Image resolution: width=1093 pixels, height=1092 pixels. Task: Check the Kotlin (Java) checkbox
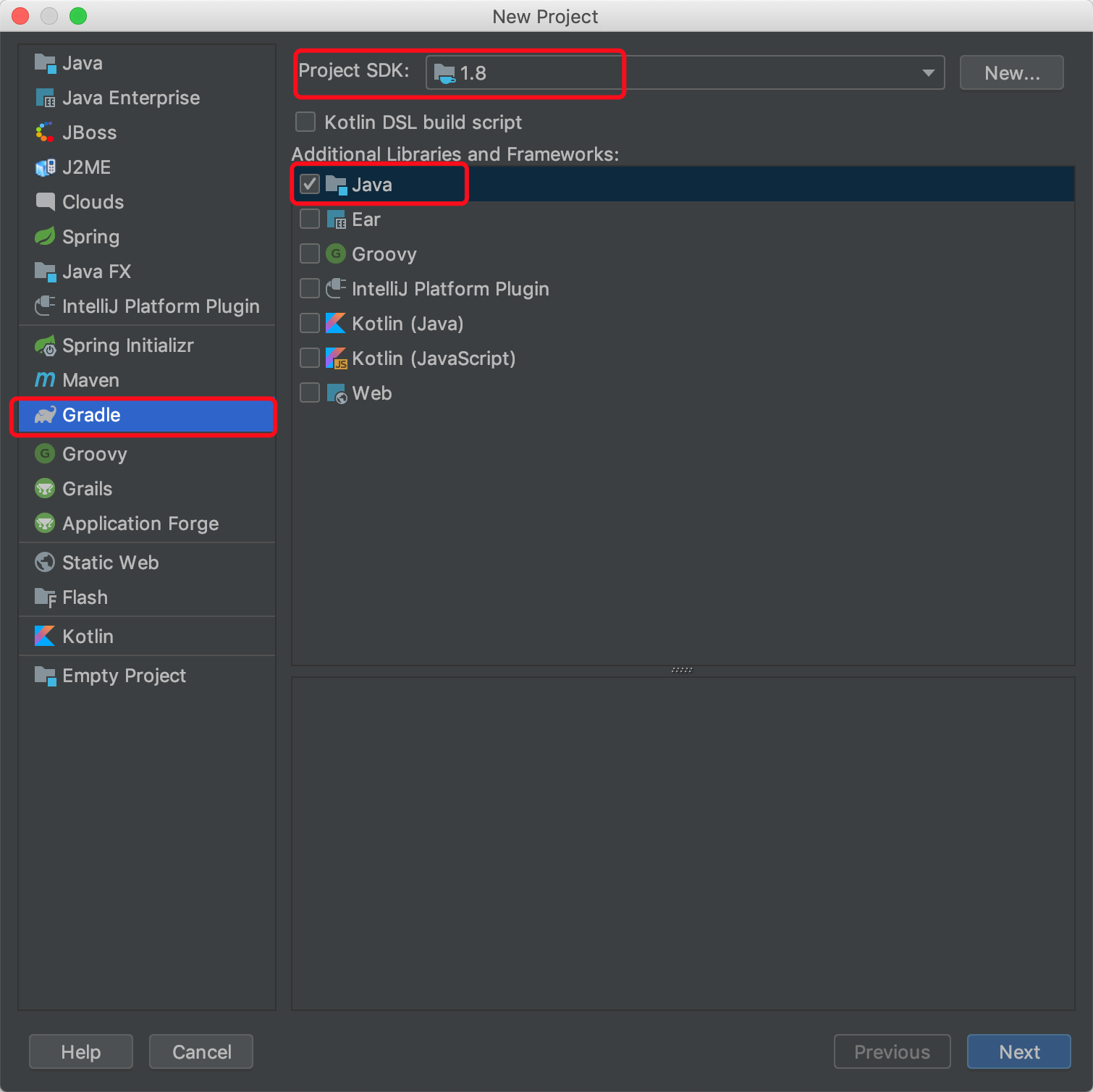click(310, 323)
